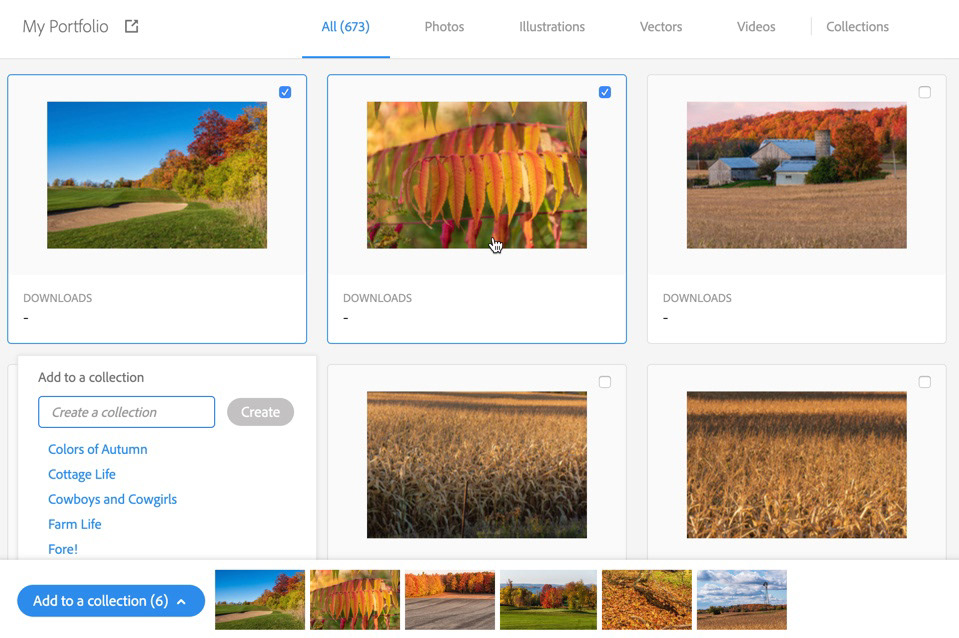Uncheck the orange sumac leaves photo checkbox
Viewport: 959px width, 638px height.
click(x=605, y=92)
